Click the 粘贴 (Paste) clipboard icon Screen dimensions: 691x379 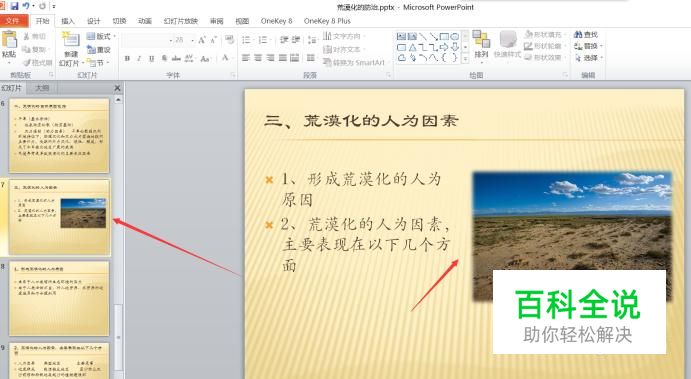coord(9,40)
